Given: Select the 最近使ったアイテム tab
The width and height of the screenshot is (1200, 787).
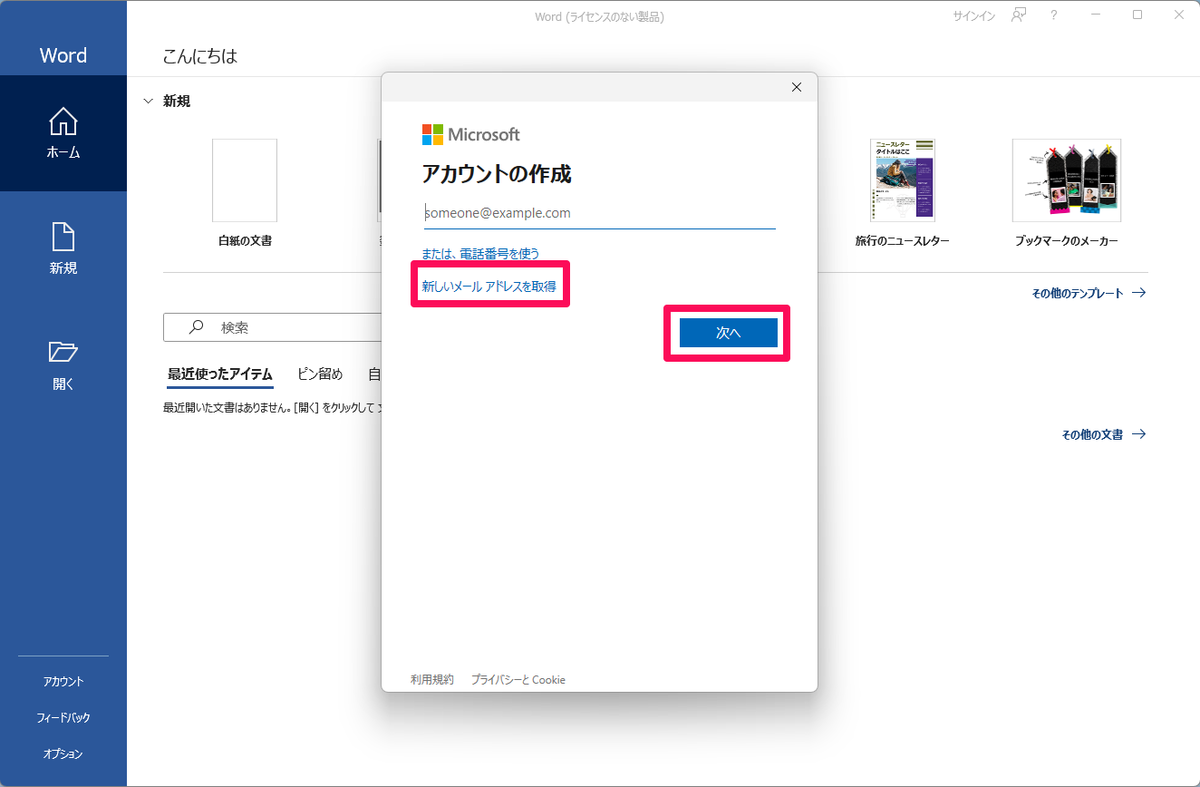Looking at the screenshot, I should tap(220, 374).
